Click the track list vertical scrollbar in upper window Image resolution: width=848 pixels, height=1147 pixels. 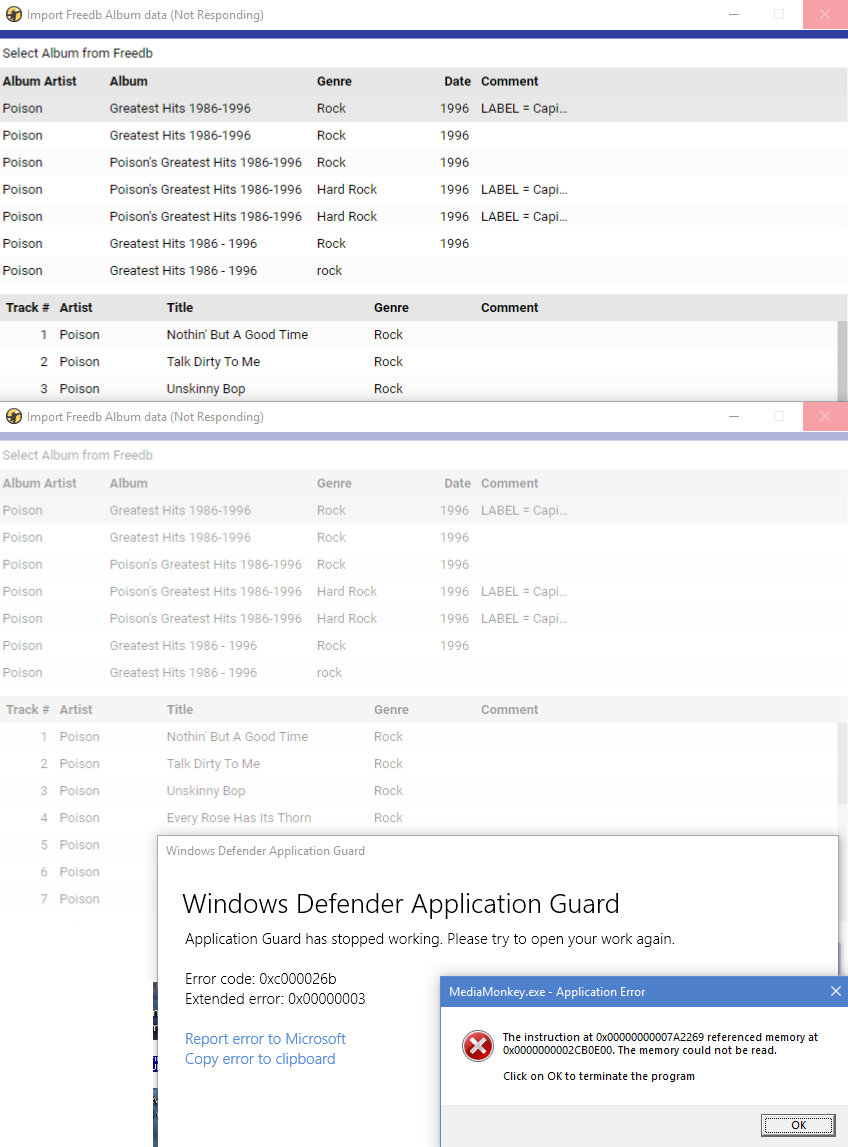coord(842,360)
